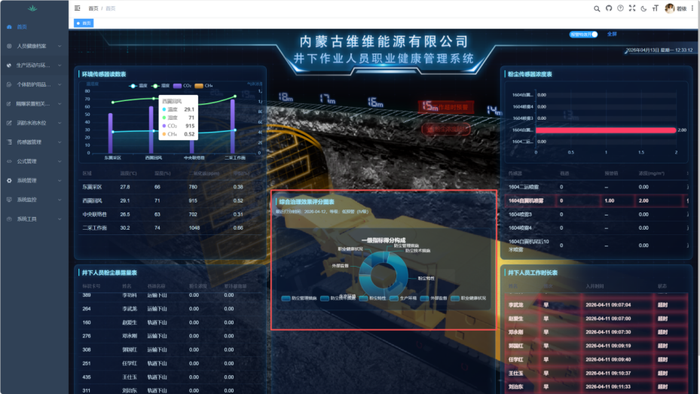700x394 pixels.
Task: Toggle the 外部监督 legend item under the donut
Action: tap(433, 298)
